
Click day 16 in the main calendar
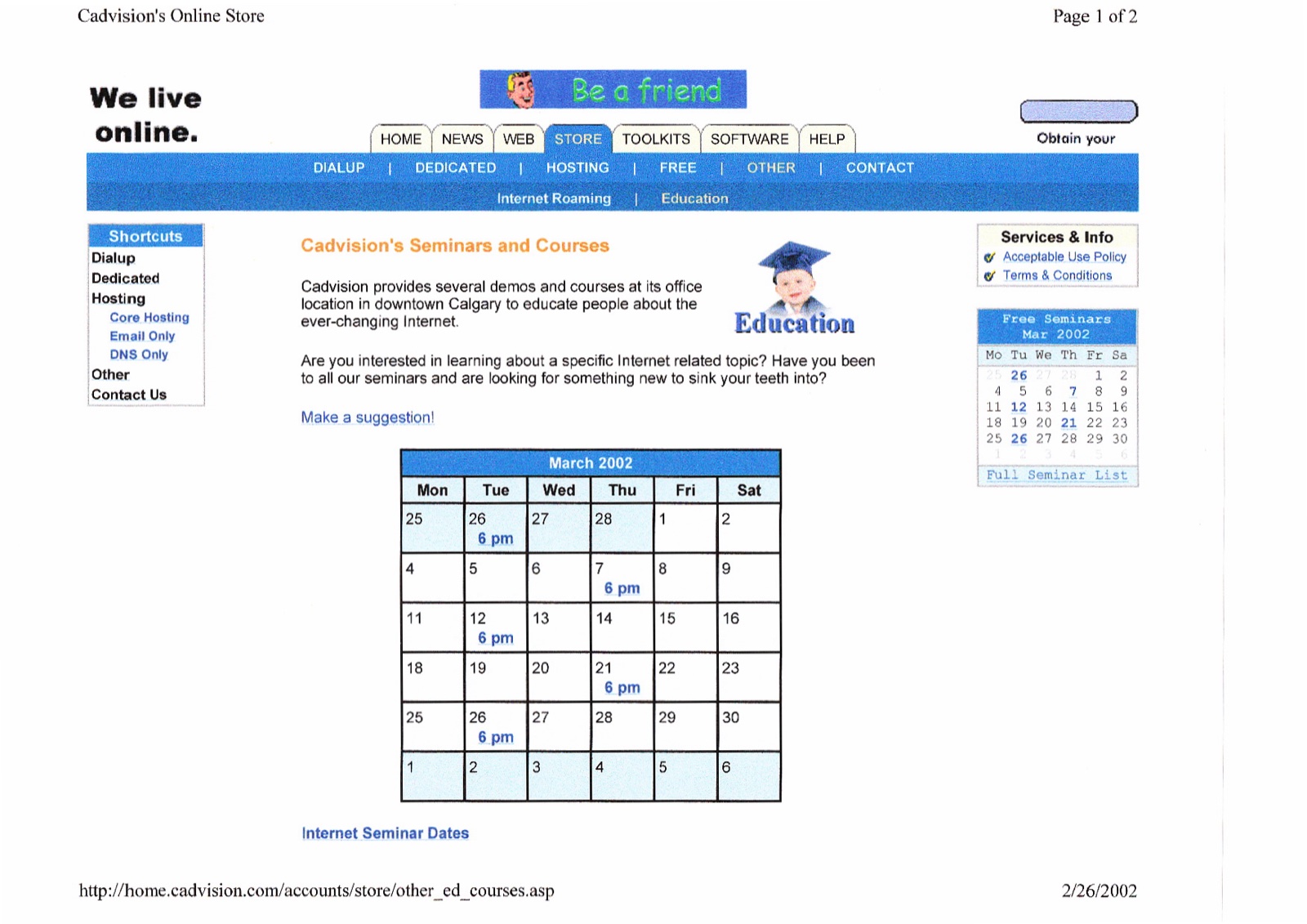749,627
